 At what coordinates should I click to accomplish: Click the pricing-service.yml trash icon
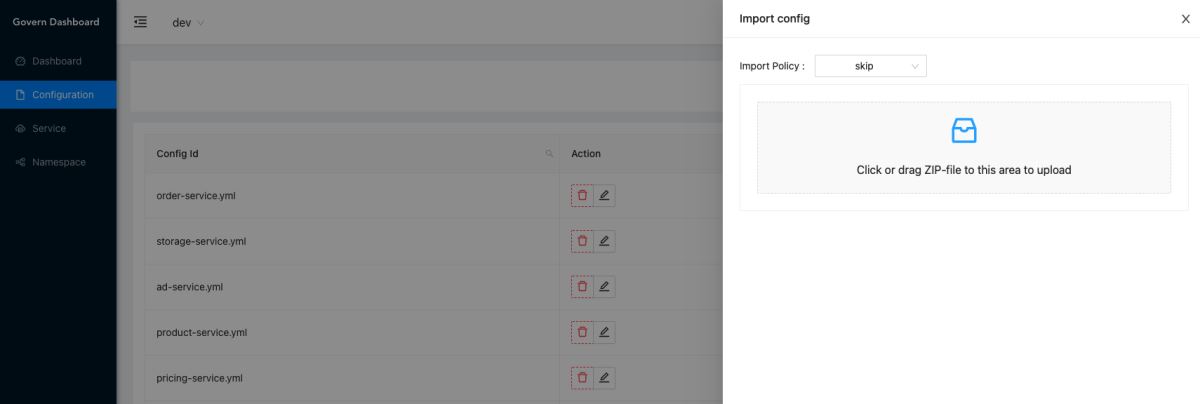(x=582, y=378)
